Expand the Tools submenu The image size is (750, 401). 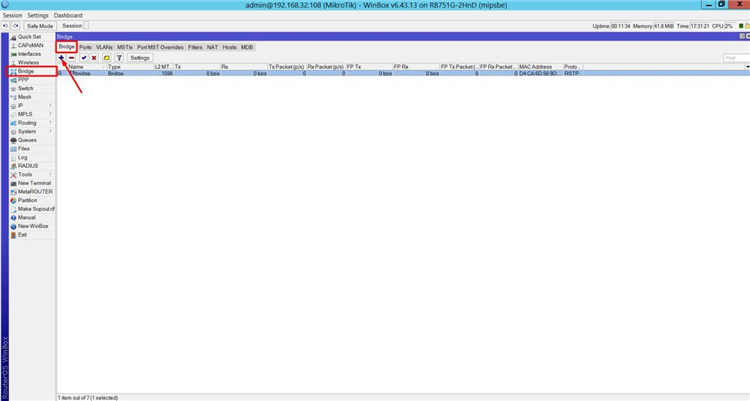pos(32,175)
